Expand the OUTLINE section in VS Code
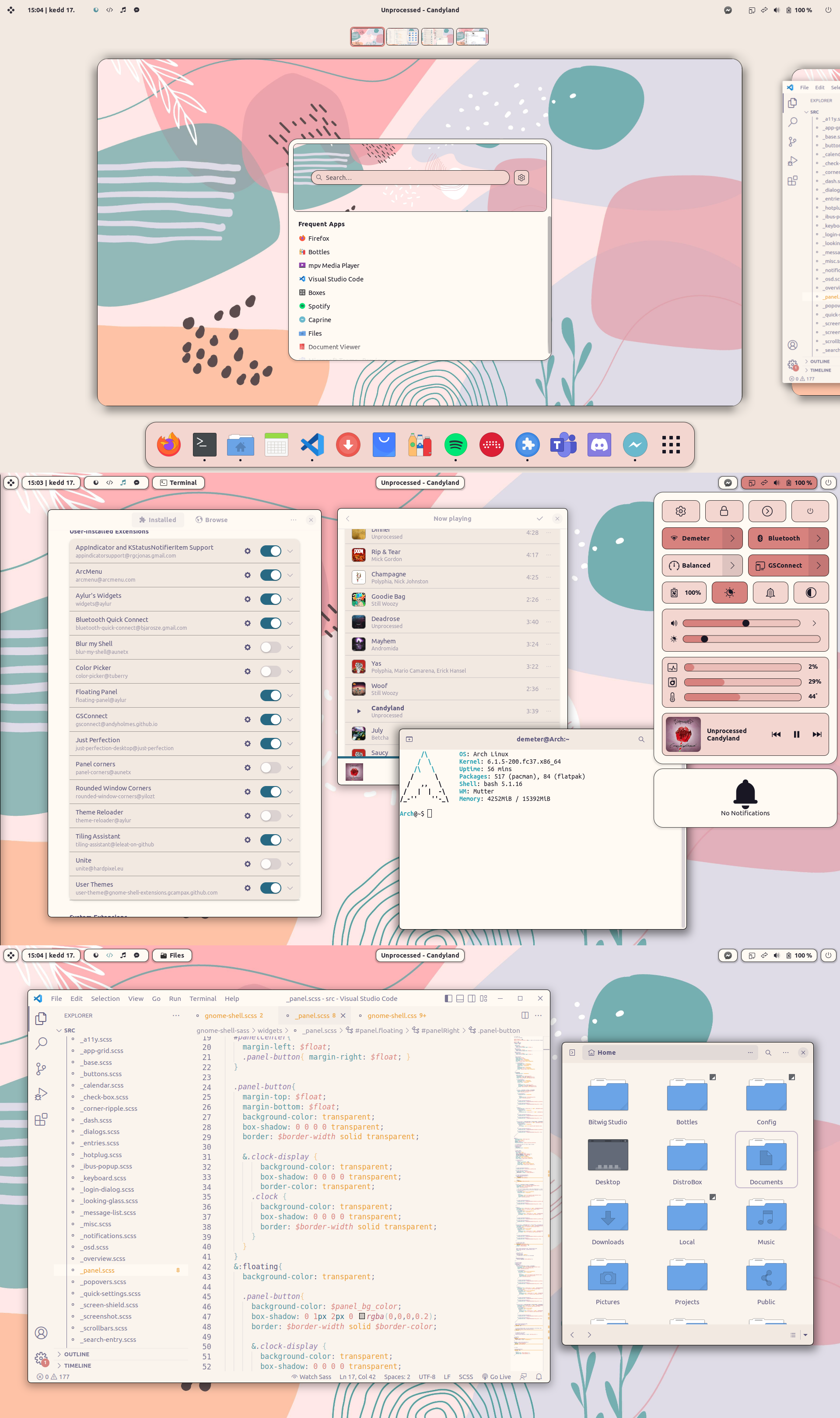 (77, 1354)
